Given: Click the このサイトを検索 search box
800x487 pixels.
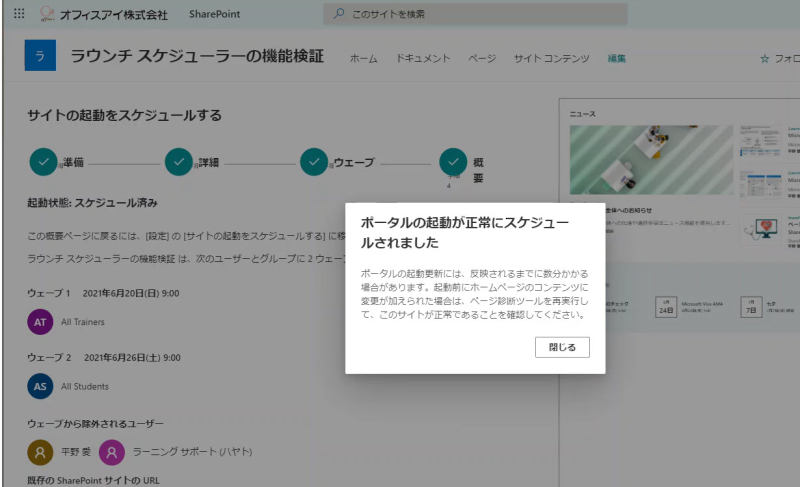Looking at the screenshot, I should point(476,14).
